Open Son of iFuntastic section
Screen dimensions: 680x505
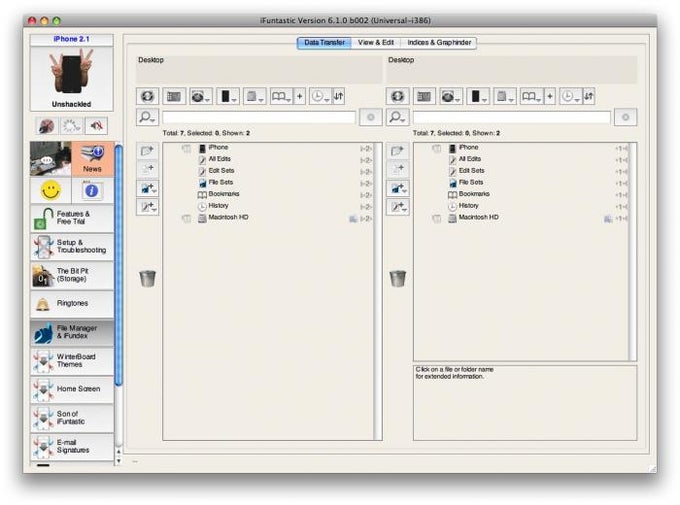(72, 418)
